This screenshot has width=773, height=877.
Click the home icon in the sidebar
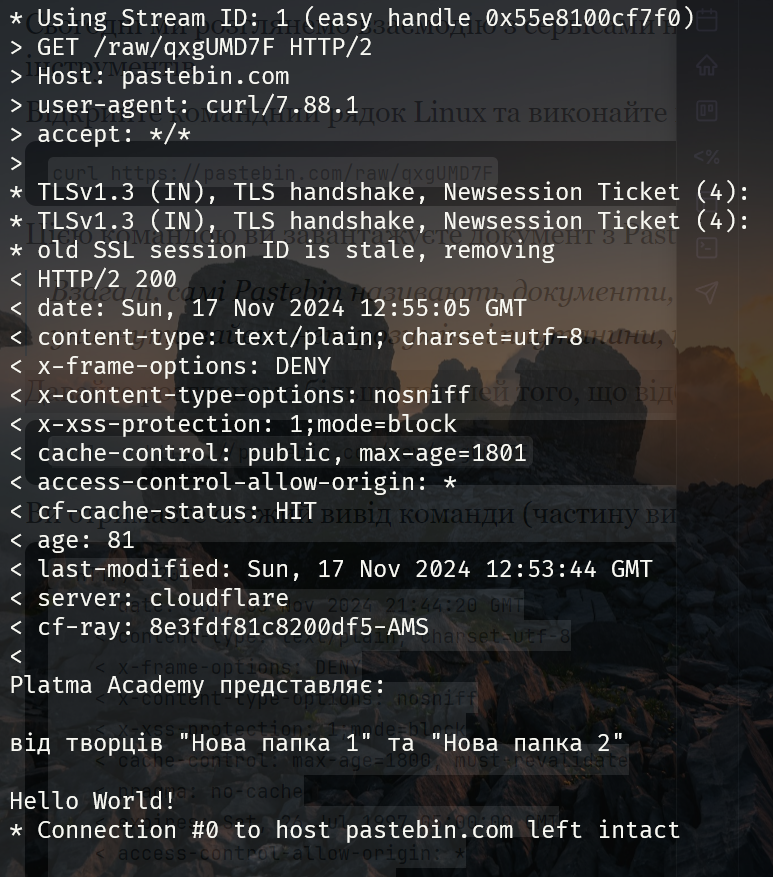pos(707,66)
